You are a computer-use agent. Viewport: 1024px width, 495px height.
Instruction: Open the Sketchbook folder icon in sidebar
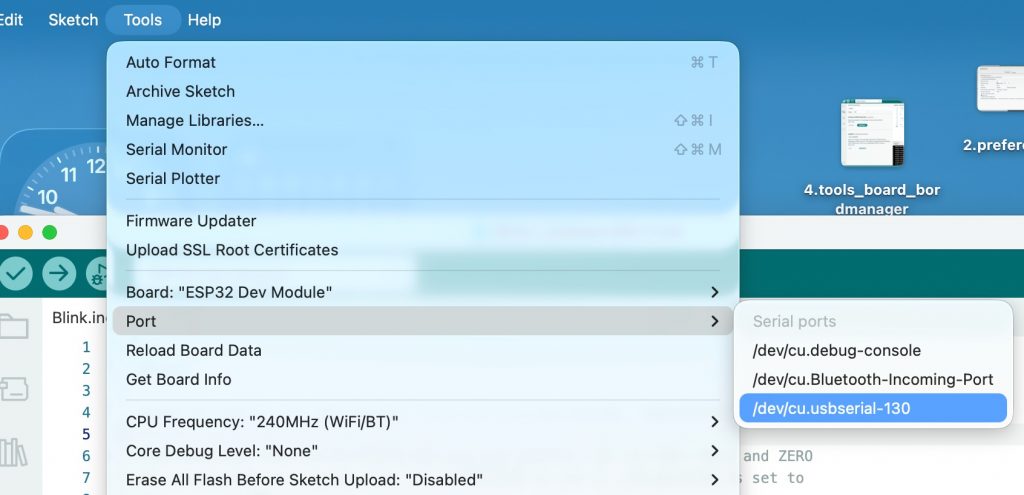[x=14, y=326]
